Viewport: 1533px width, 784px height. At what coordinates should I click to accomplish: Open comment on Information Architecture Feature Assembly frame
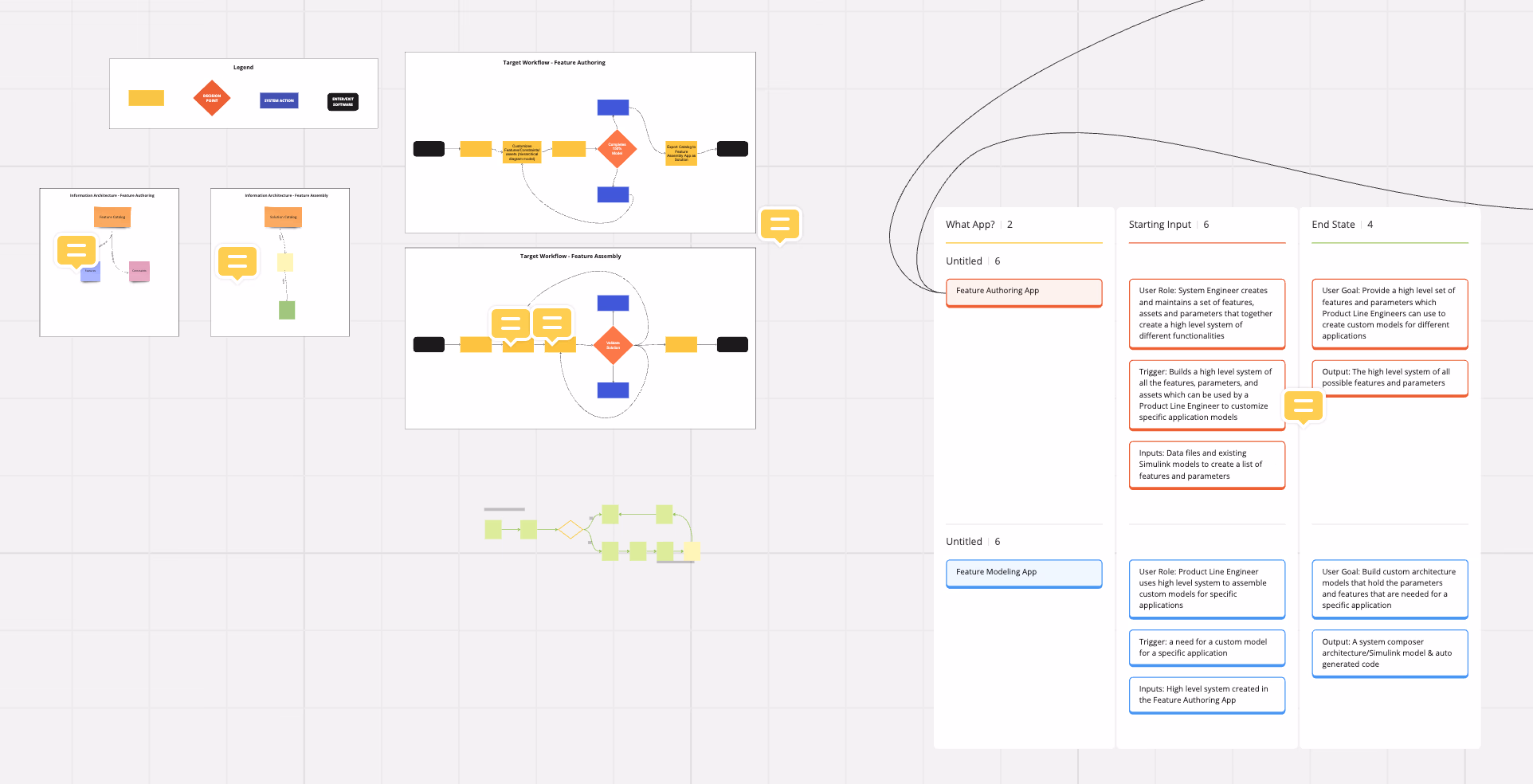pos(237,262)
